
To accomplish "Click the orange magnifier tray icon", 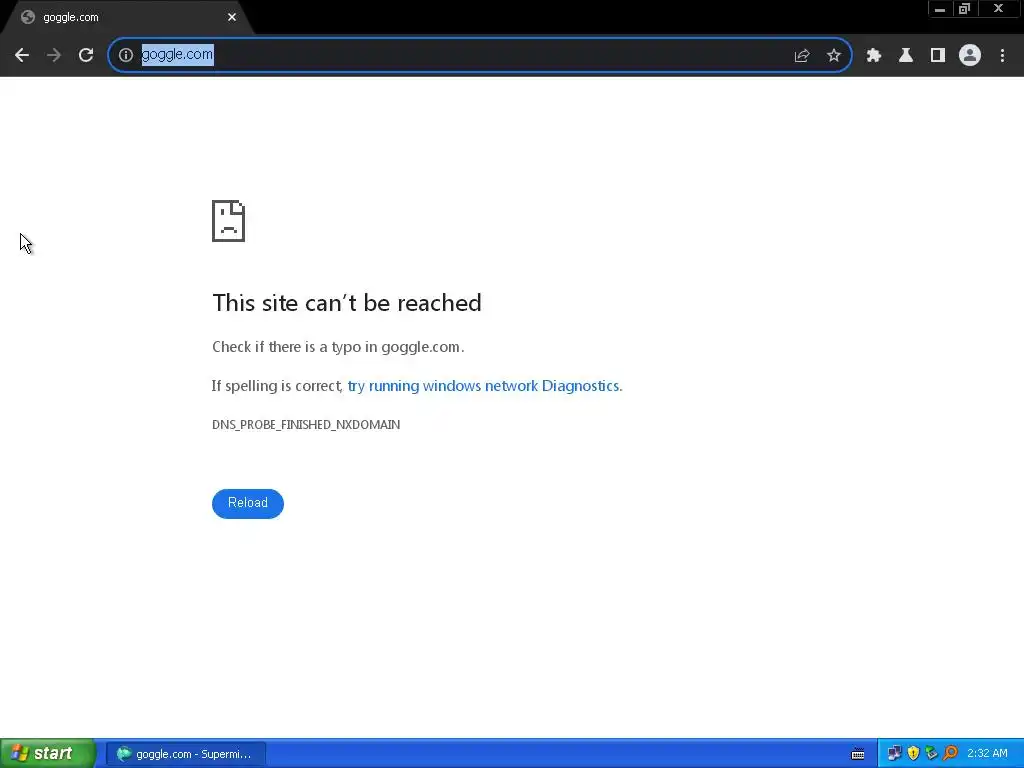I will click(x=950, y=754).
